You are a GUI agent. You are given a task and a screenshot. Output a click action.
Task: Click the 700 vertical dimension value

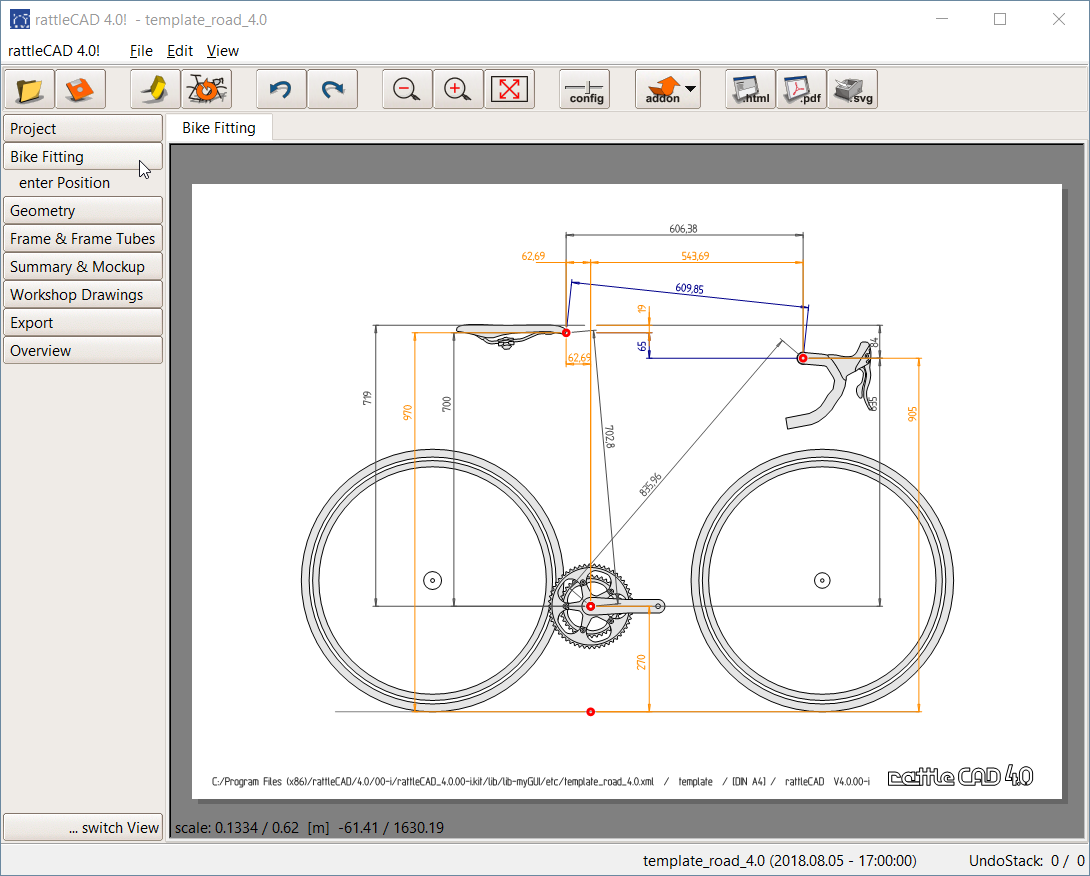pyautogui.click(x=447, y=403)
